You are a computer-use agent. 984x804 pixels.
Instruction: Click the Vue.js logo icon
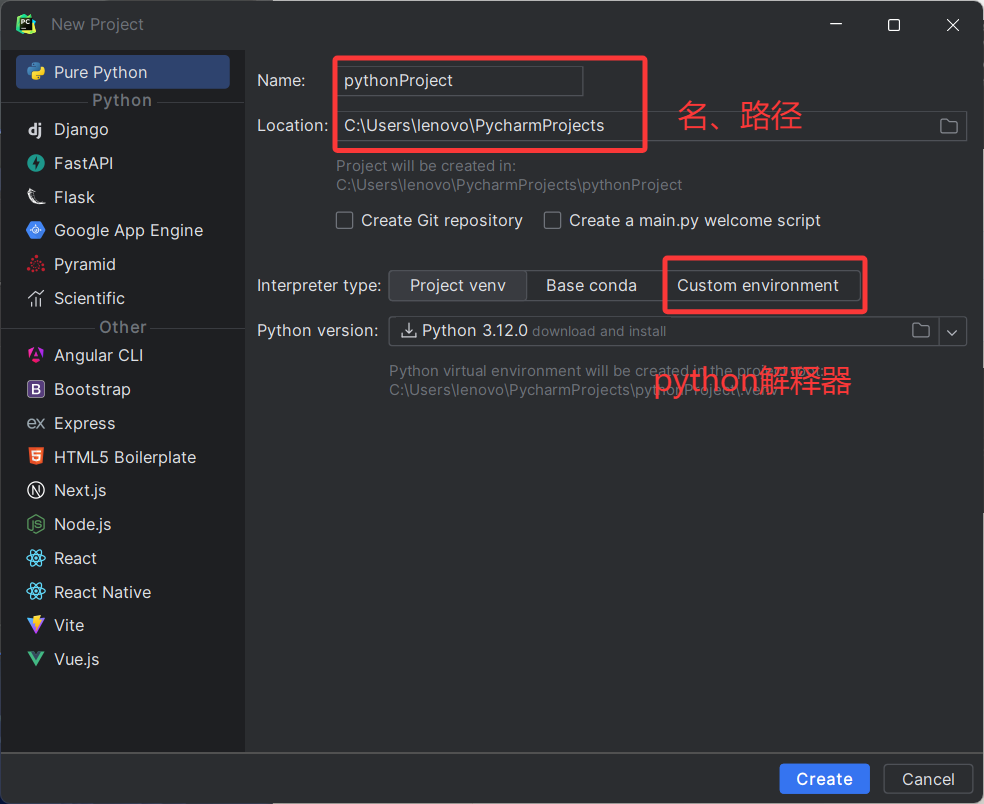[x=36, y=659]
